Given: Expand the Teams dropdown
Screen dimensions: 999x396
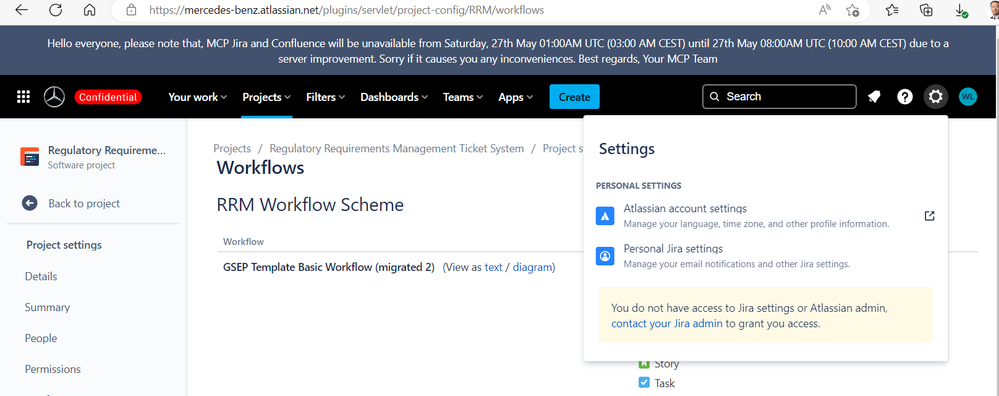Looking at the screenshot, I should (463, 97).
